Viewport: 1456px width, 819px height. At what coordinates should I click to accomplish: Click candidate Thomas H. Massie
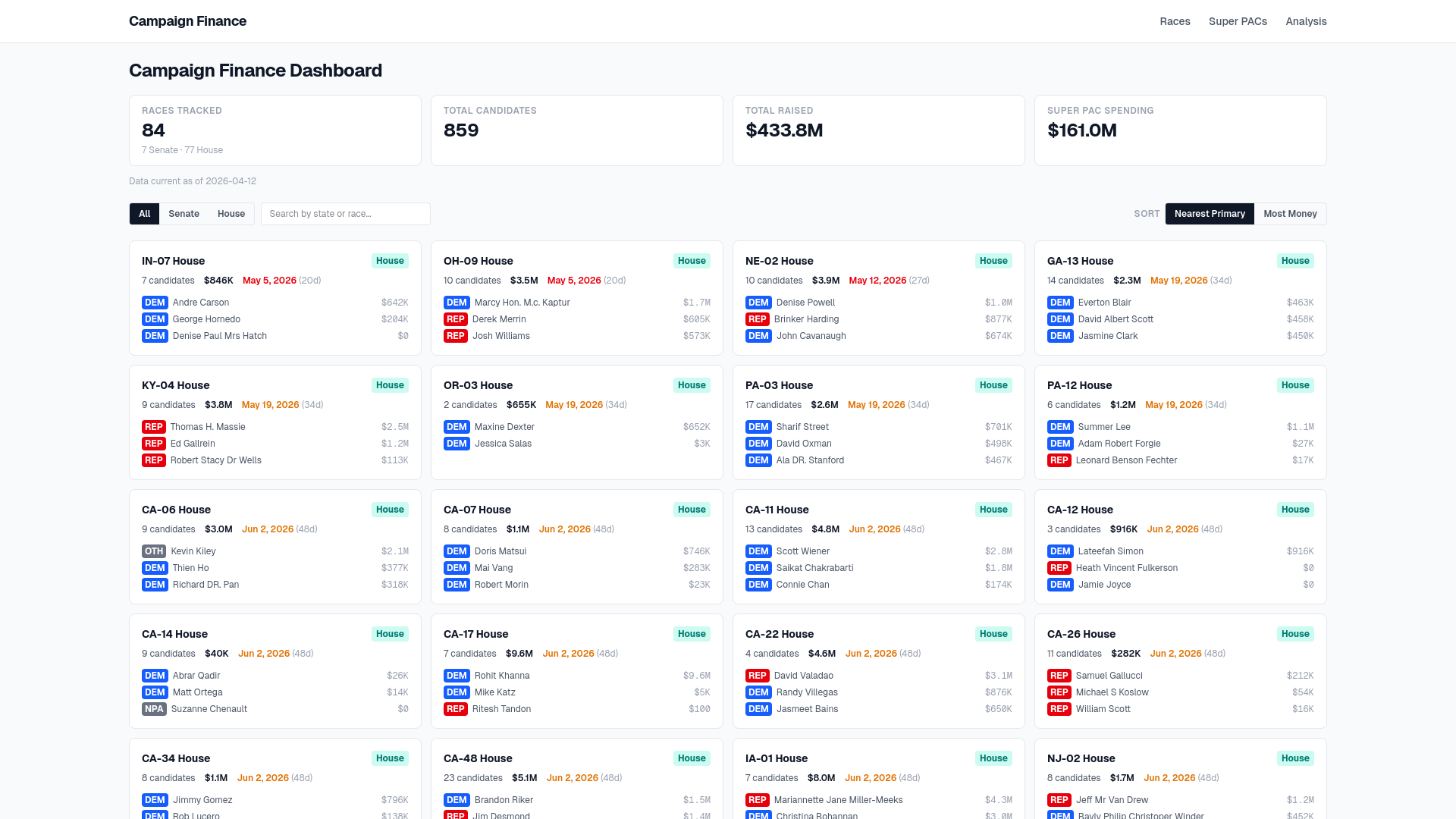(208, 427)
